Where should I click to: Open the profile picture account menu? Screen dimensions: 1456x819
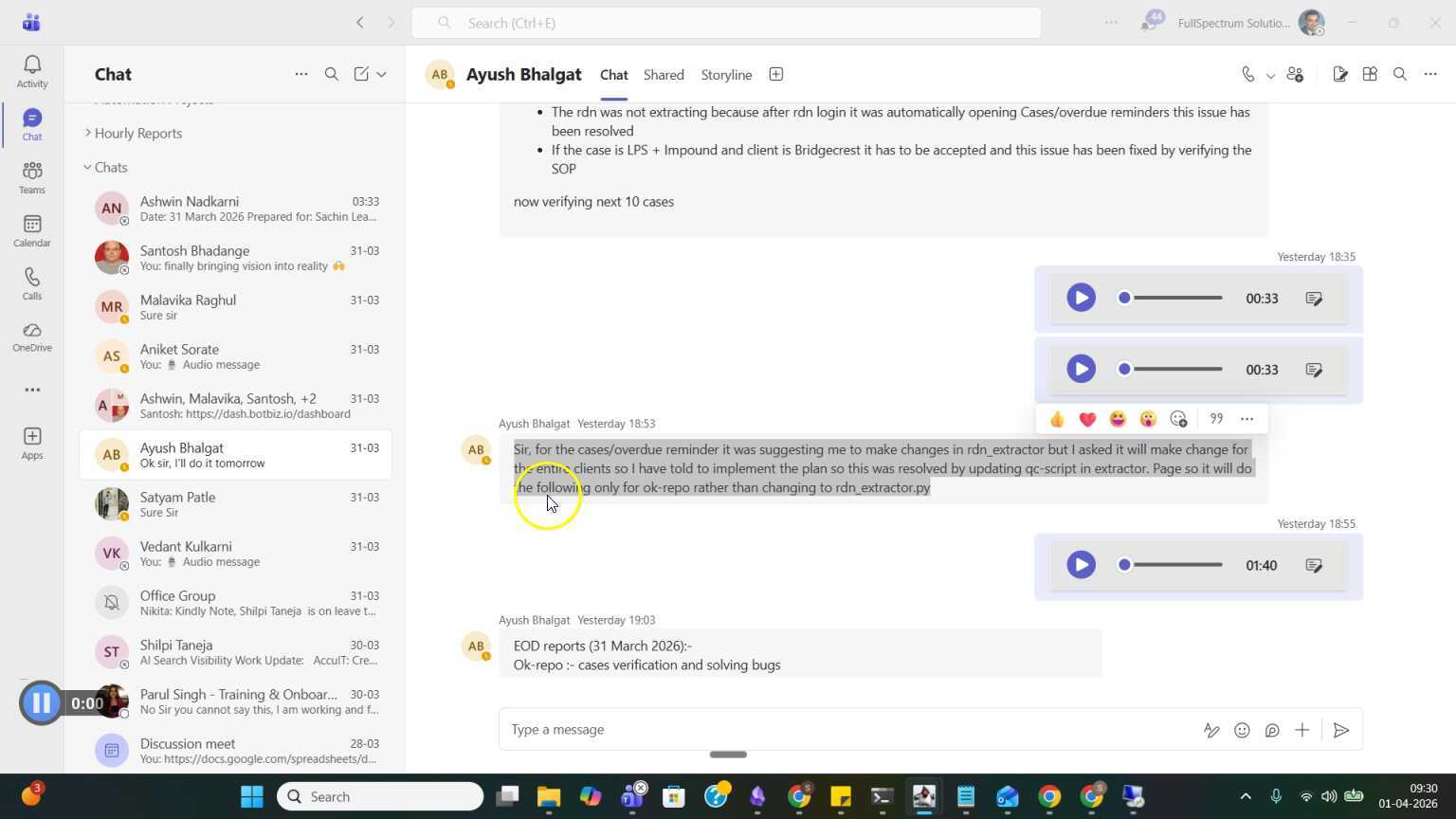tap(1311, 22)
